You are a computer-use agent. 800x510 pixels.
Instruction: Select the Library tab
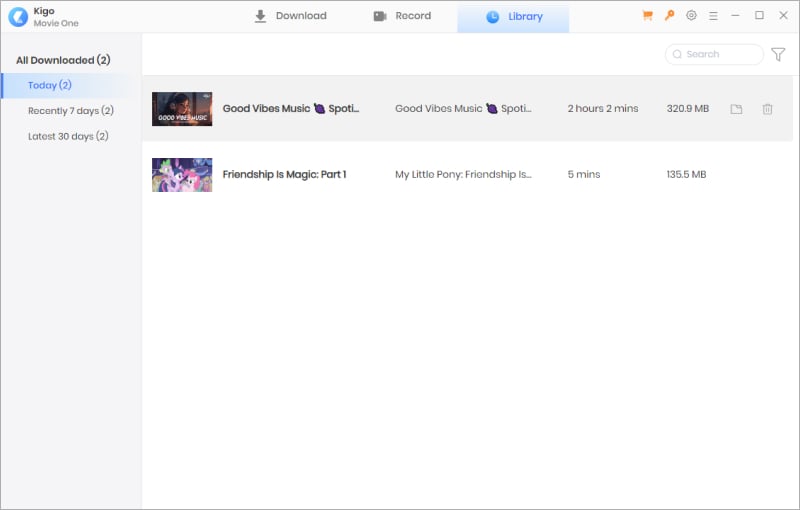point(513,17)
